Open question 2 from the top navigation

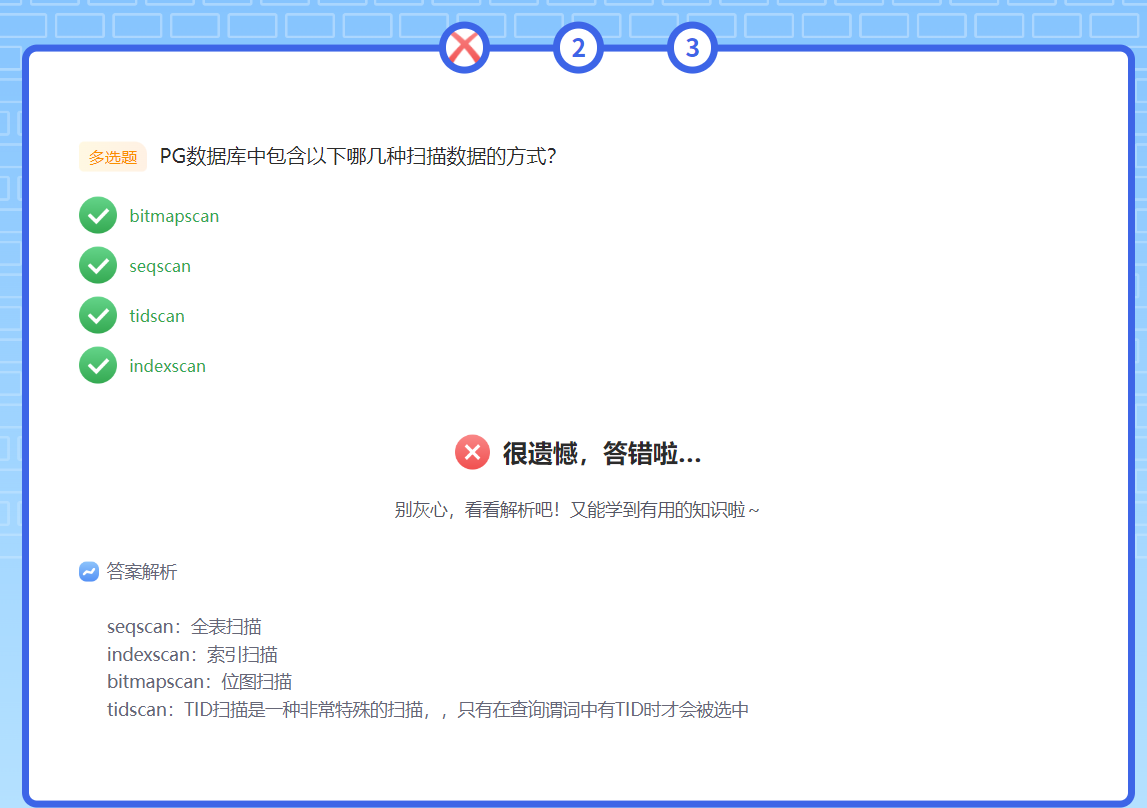(578, 47)
